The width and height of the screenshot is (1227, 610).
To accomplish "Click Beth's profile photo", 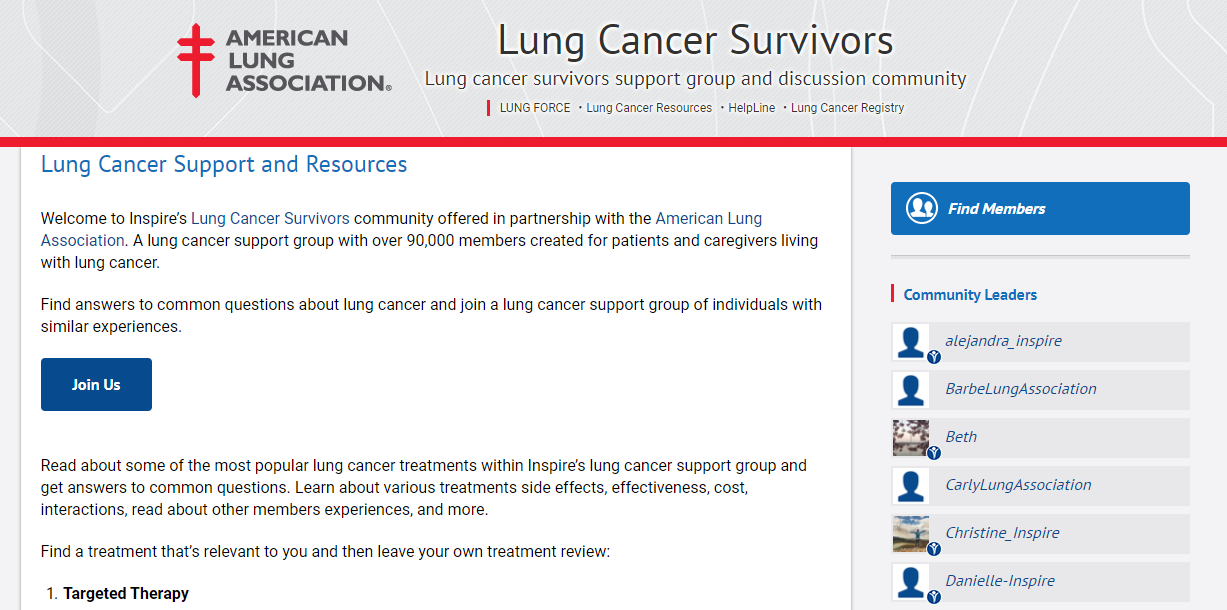I will (911, 438).
